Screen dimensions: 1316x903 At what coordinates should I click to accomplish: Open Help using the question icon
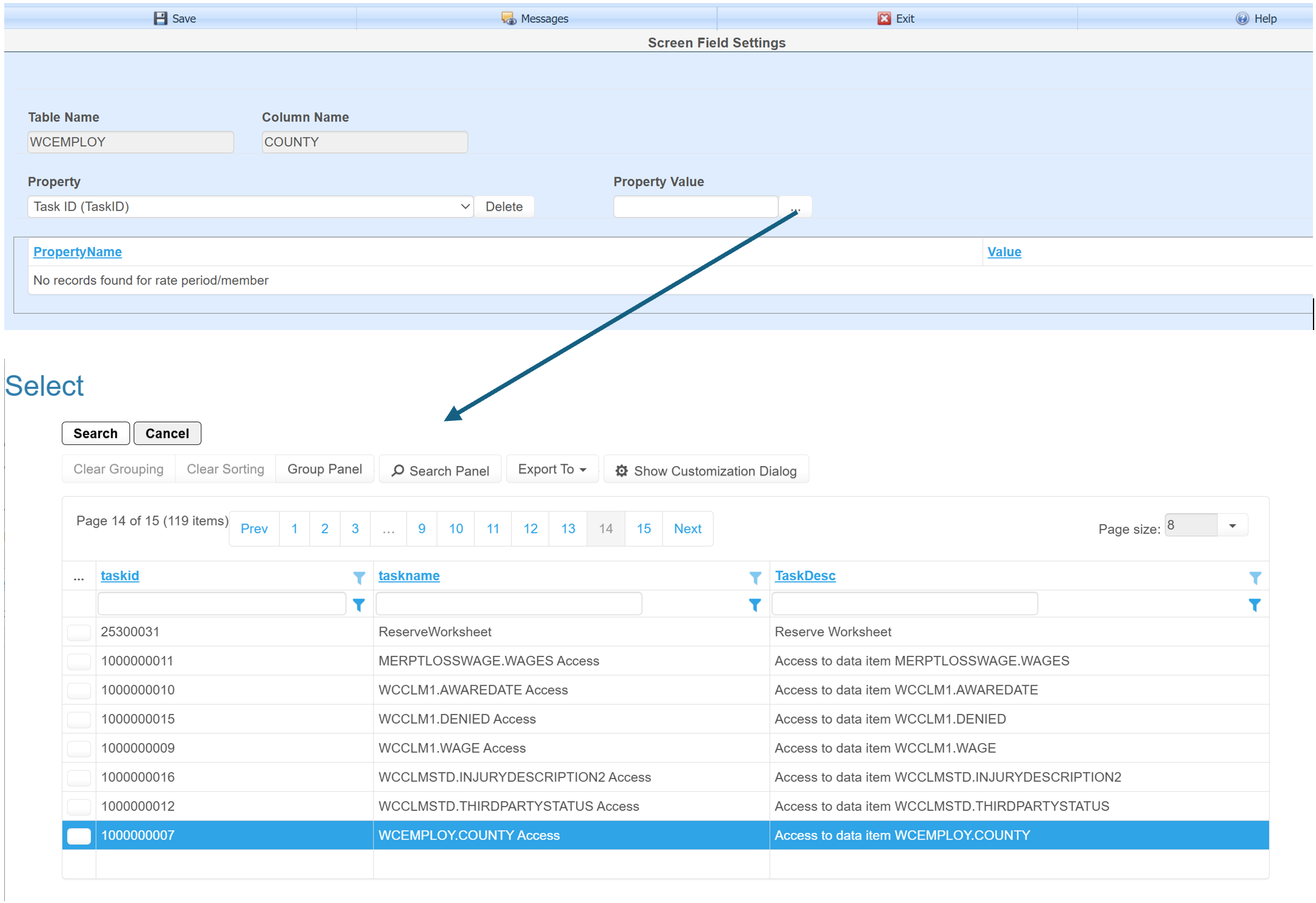click(1242, 18)
